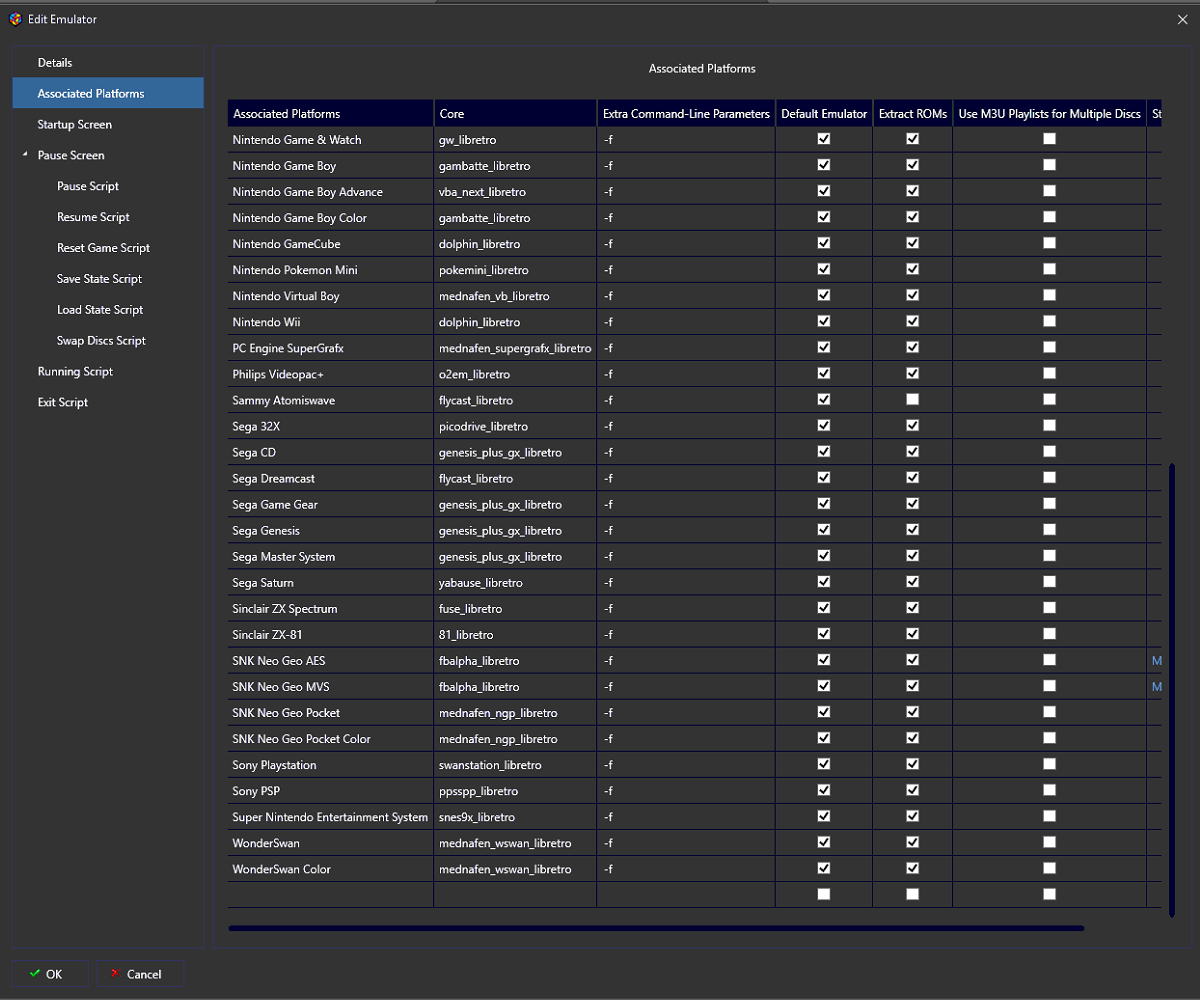Click the empty core cell in last row

click(x=515, y=894)
